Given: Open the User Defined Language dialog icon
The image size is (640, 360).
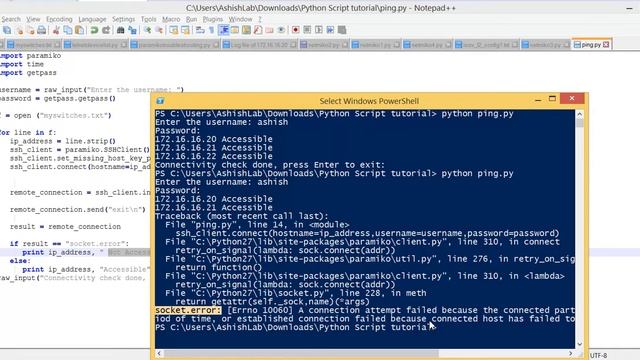Looking at the screenshot, I should [x=235, y=30].
